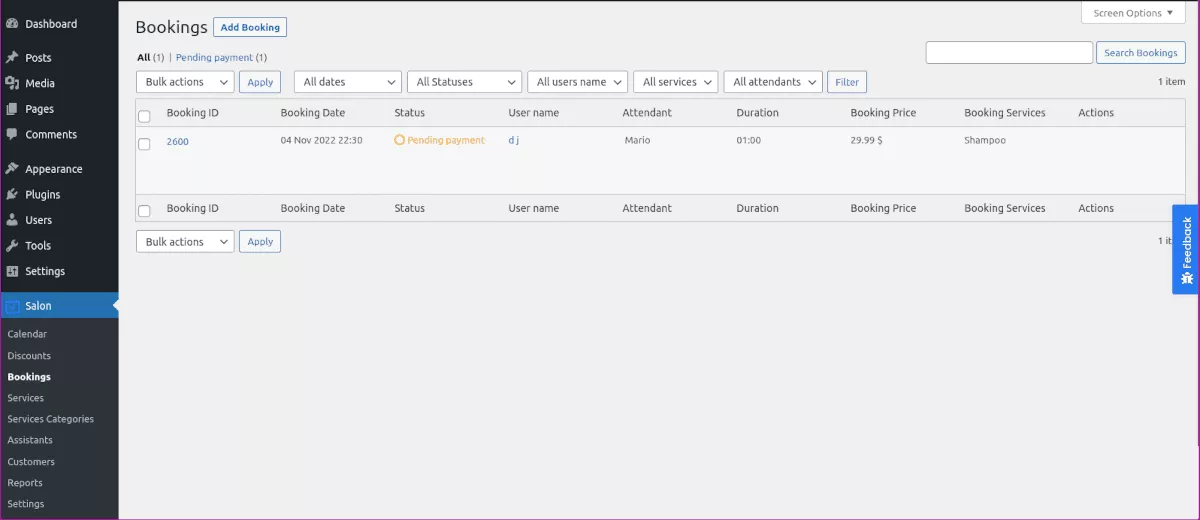Click the Dashboard icon in sidebar
Image resolution: width=1200 pixels, height=520 pixels.
coord(12,24)
